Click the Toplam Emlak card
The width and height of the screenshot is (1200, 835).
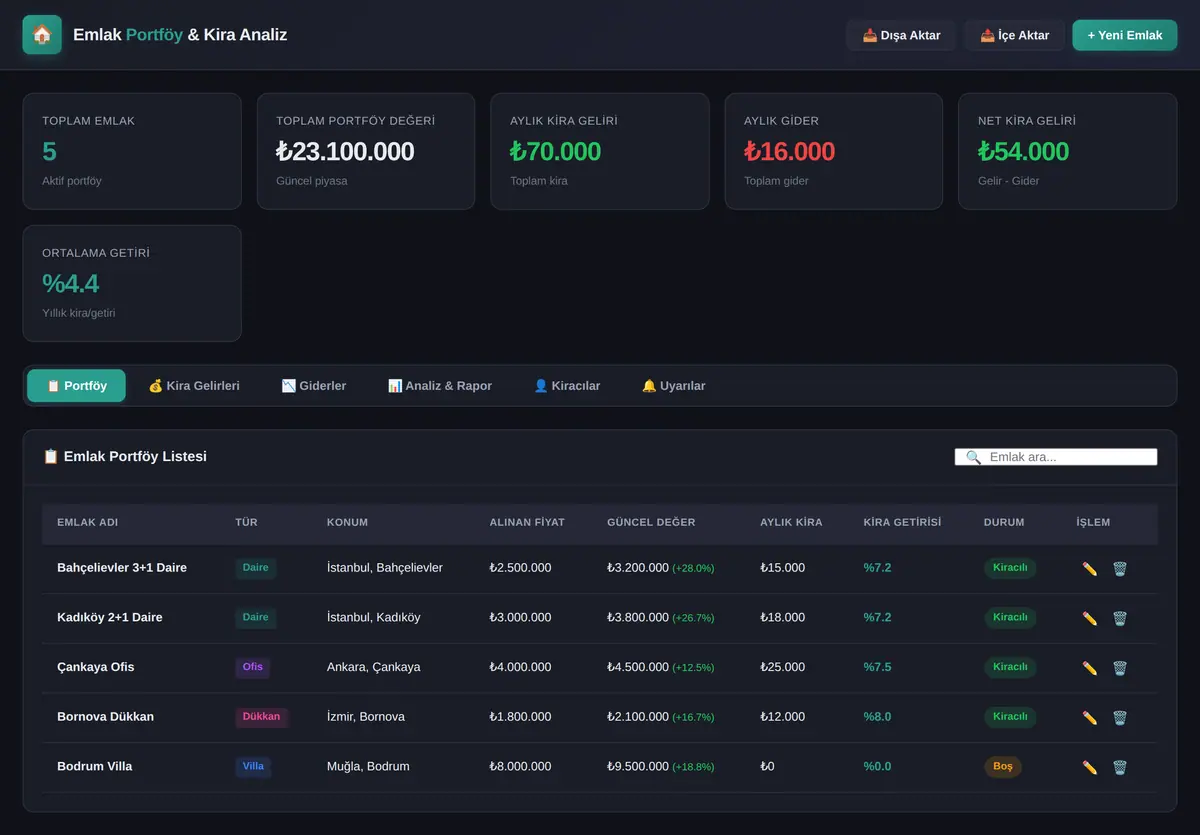click(x=132, y=151)
